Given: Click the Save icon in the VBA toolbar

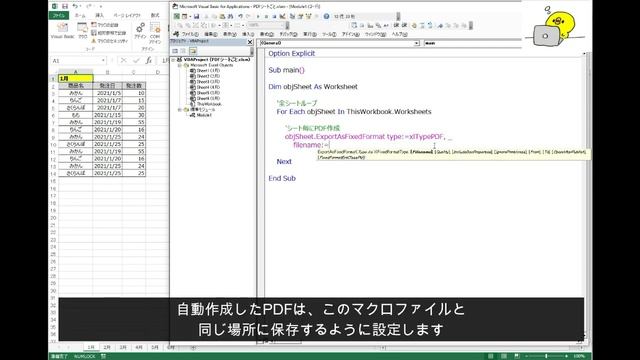Looking at the screenshot, I should [196, 16].
